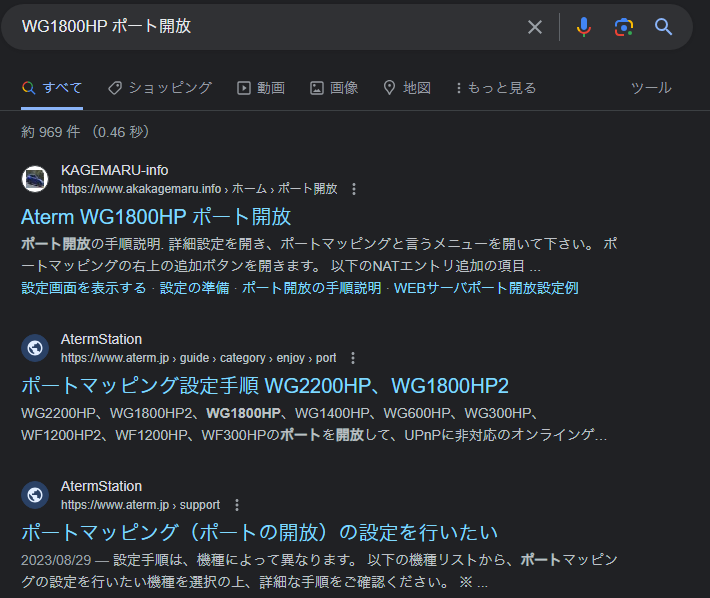Click the magnifying glass search button
710x598 pixels.
pyautogui.click(x=663, y=27)
